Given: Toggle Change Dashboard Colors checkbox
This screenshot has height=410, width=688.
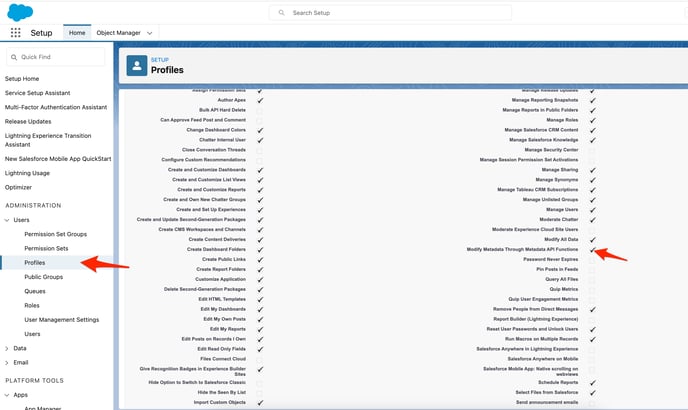Looking at the screenshot, I should [x=260, y=130].
